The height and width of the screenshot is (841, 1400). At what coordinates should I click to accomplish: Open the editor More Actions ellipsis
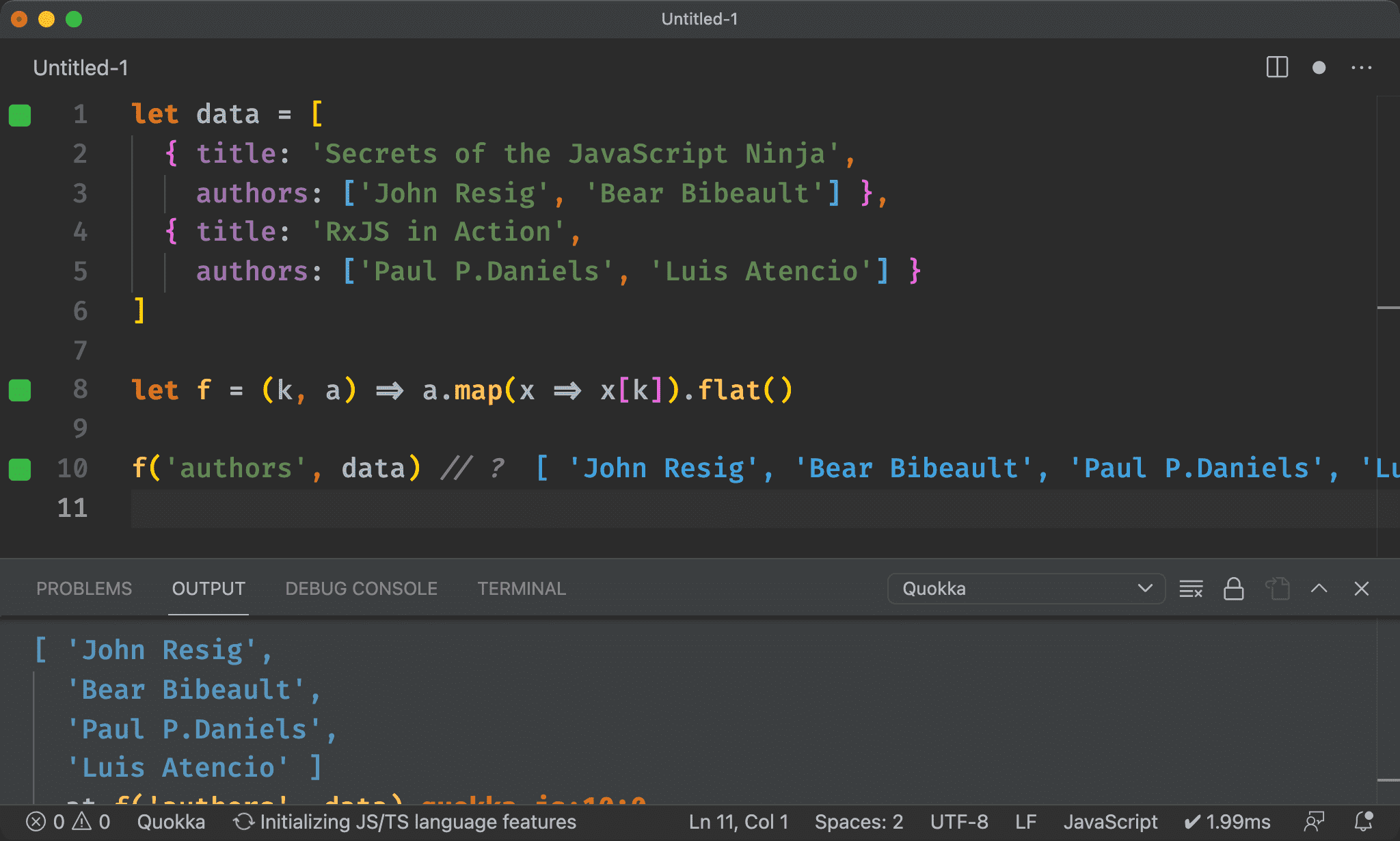click(x=1361, y=67)
